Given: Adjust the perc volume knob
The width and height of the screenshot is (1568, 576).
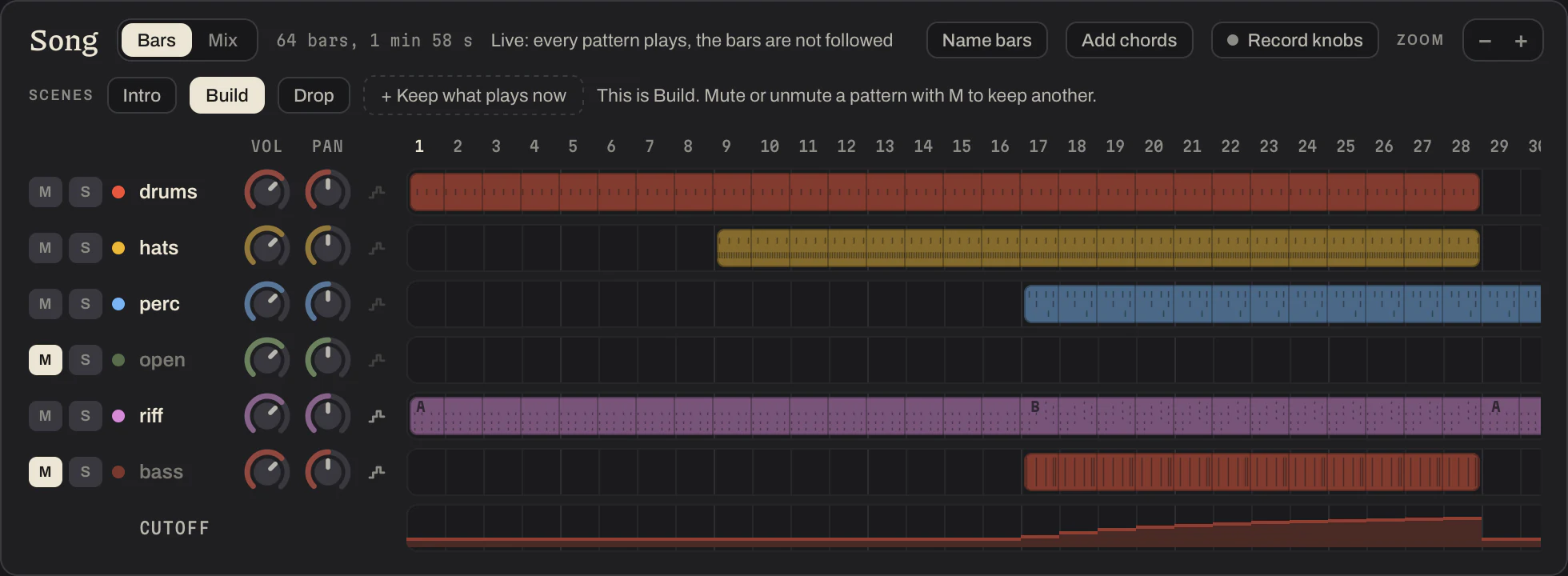Looking at the screenshot, I should coord(266,304).
